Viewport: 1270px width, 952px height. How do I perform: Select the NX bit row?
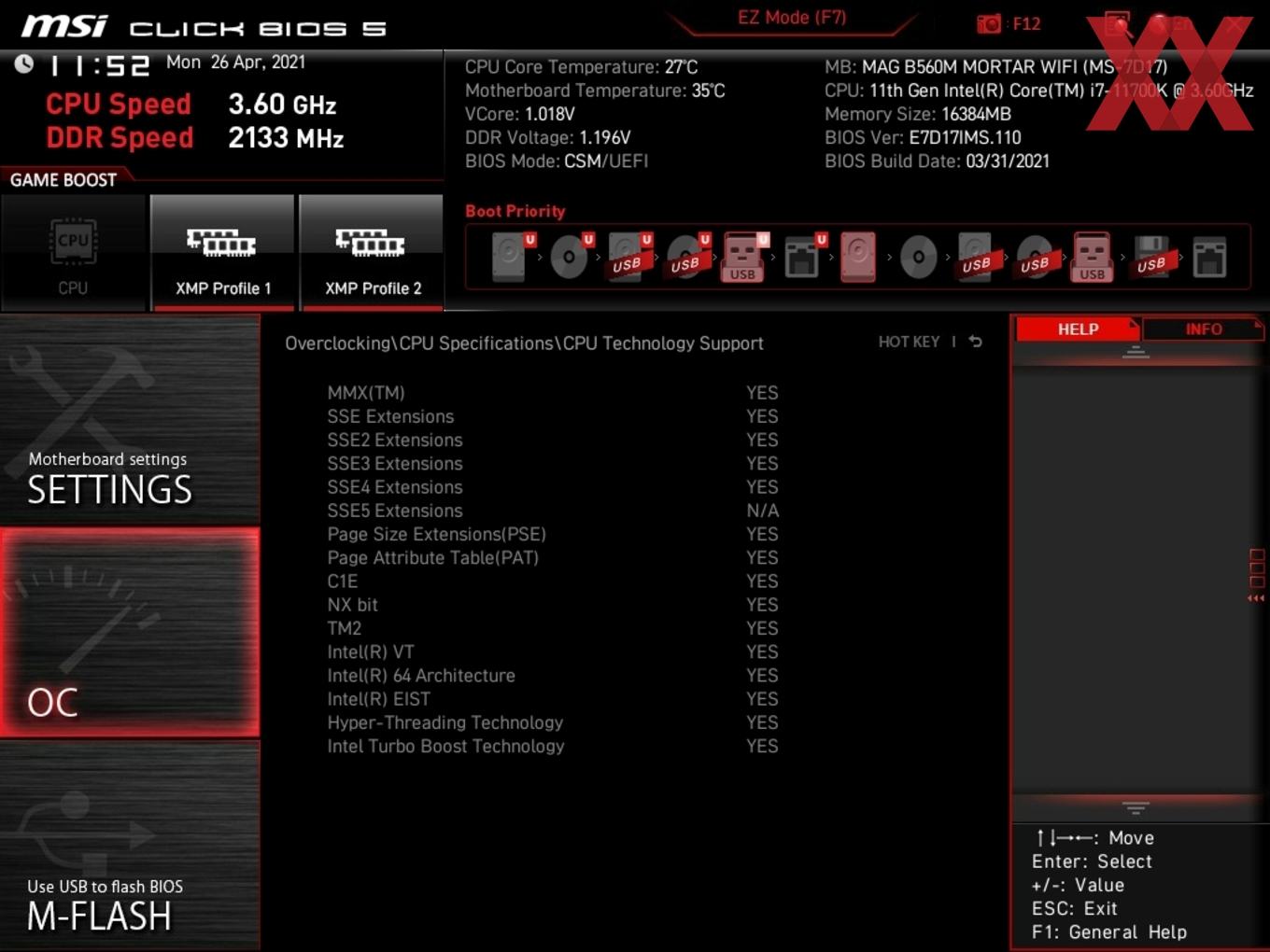coord(553,605)
